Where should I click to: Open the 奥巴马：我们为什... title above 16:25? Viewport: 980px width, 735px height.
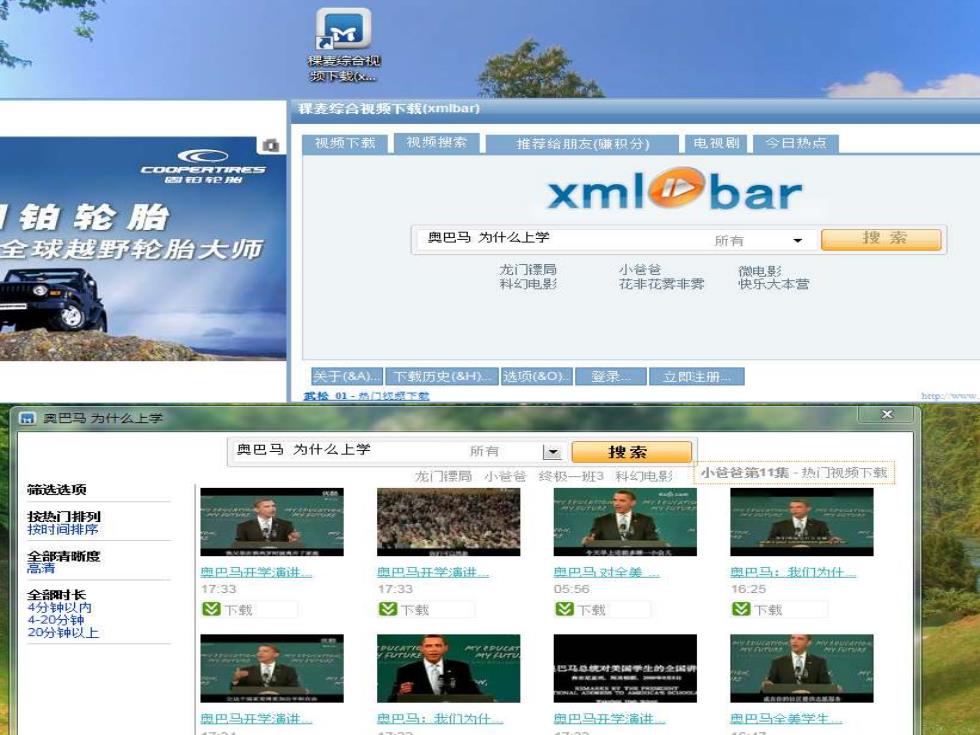792,572
